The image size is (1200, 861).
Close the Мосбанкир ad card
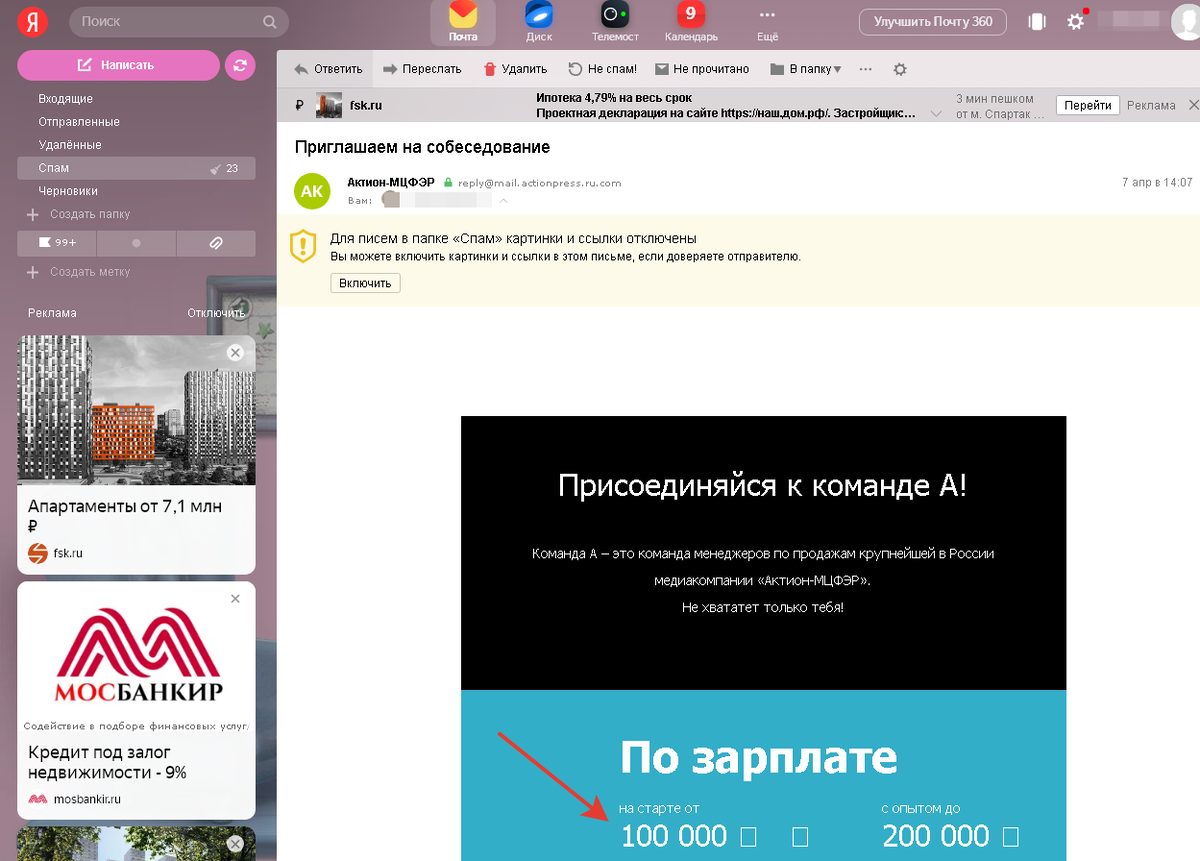click(235, 599)
